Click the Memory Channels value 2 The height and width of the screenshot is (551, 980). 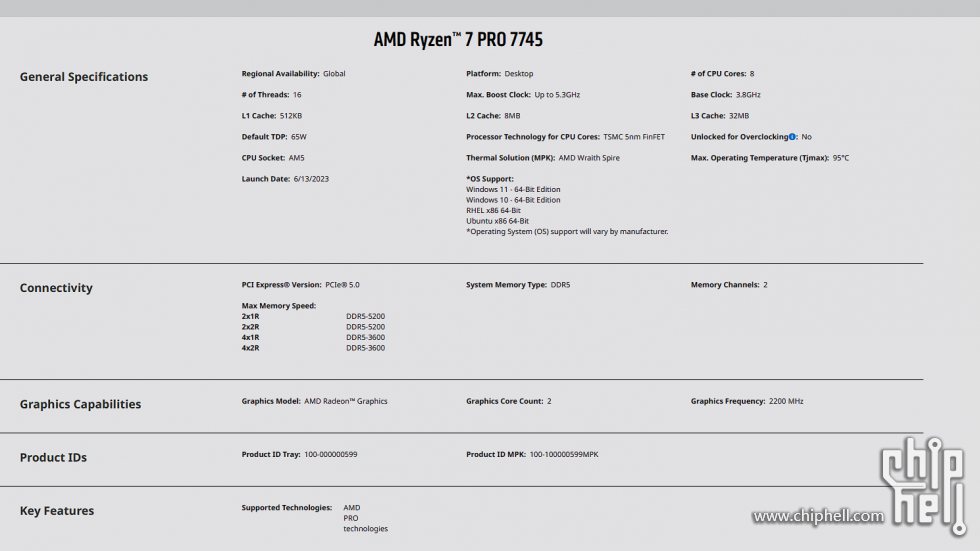(765, 285)
